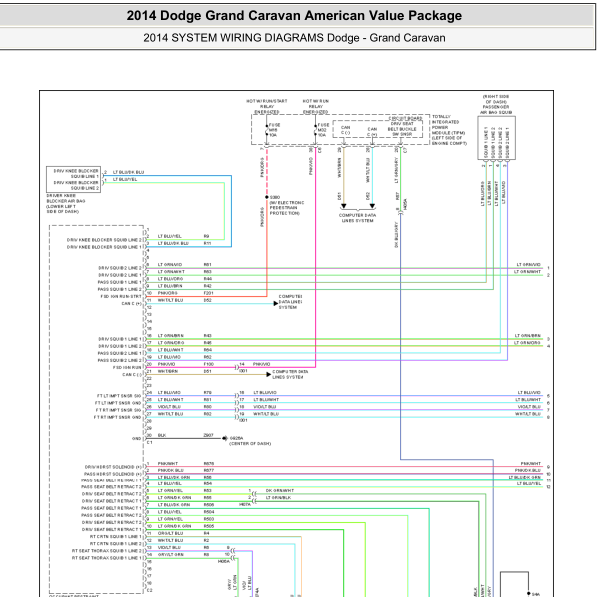Select the 'DRIV SQUIB 1 LINE 1' pin label
Image resolution: width=600 pixels, height=597 pixels.
point(119,339)
